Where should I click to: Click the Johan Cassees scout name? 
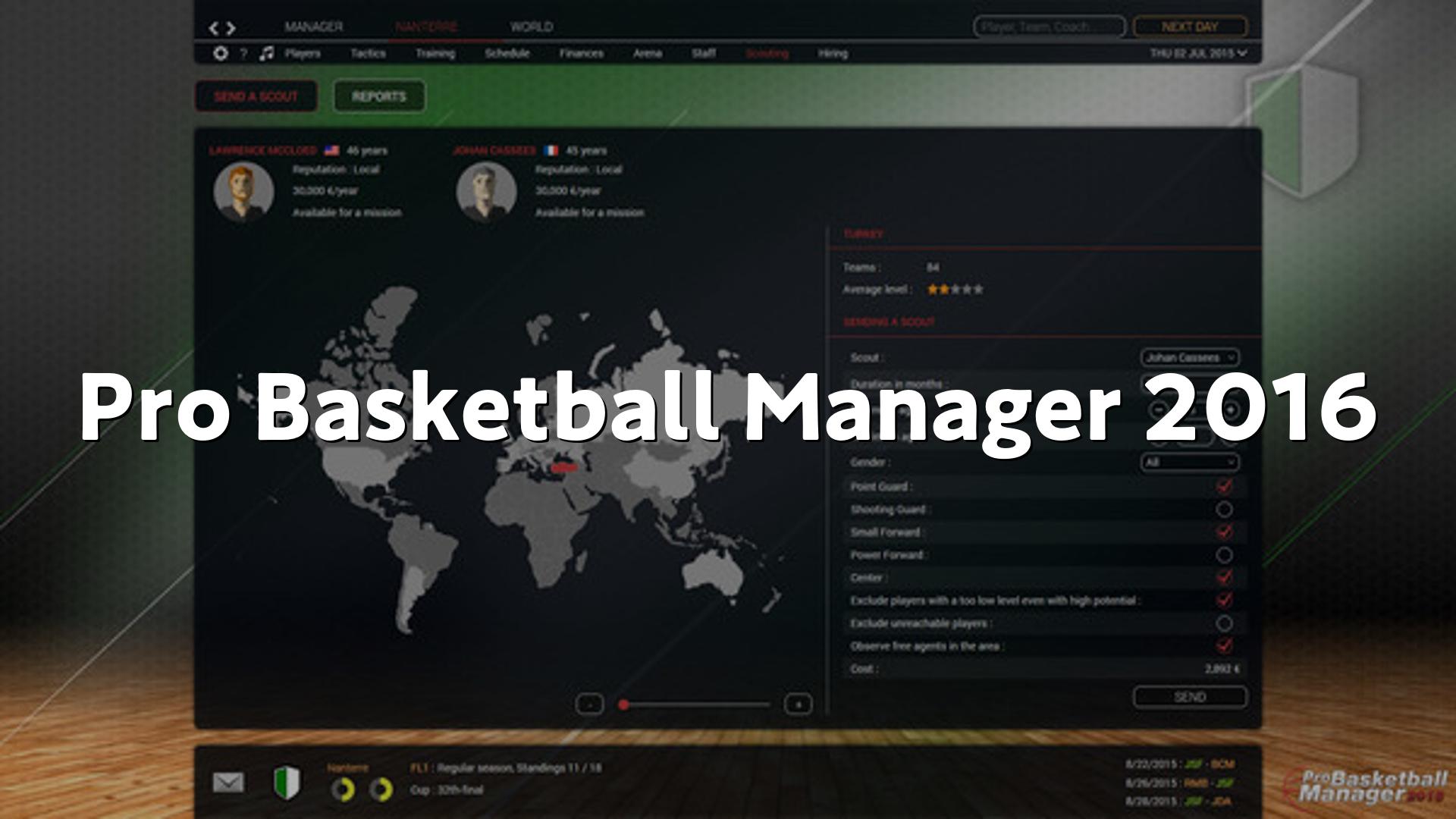[494, 150]
